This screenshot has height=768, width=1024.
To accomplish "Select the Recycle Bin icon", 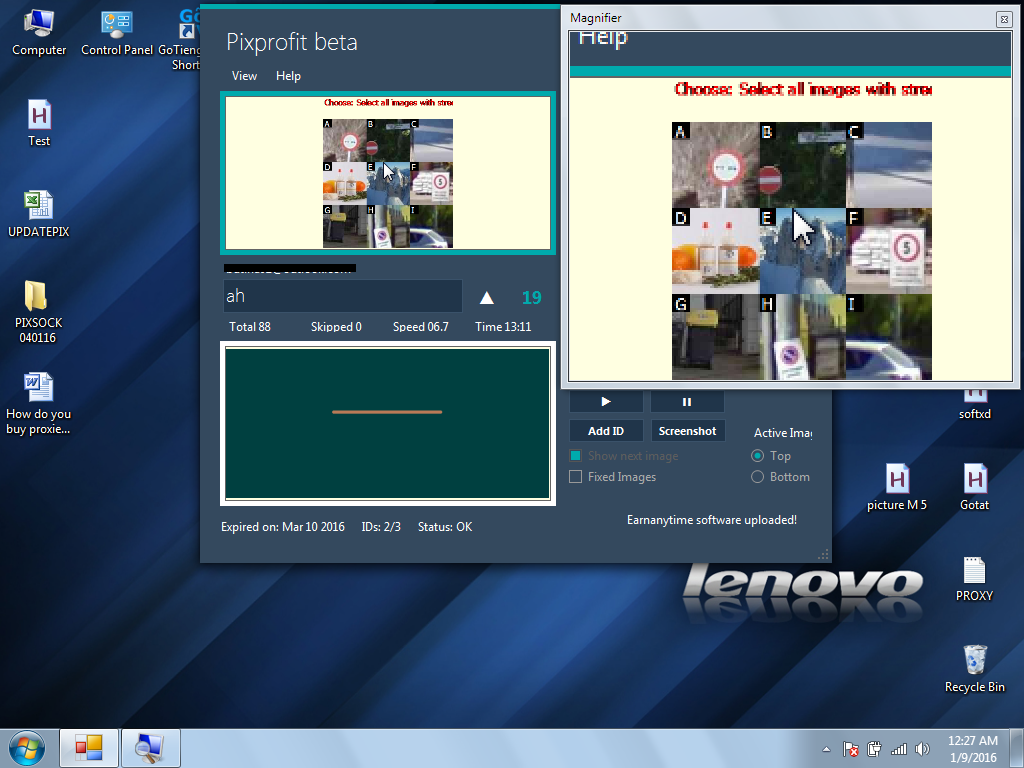I will click(974, 669).
